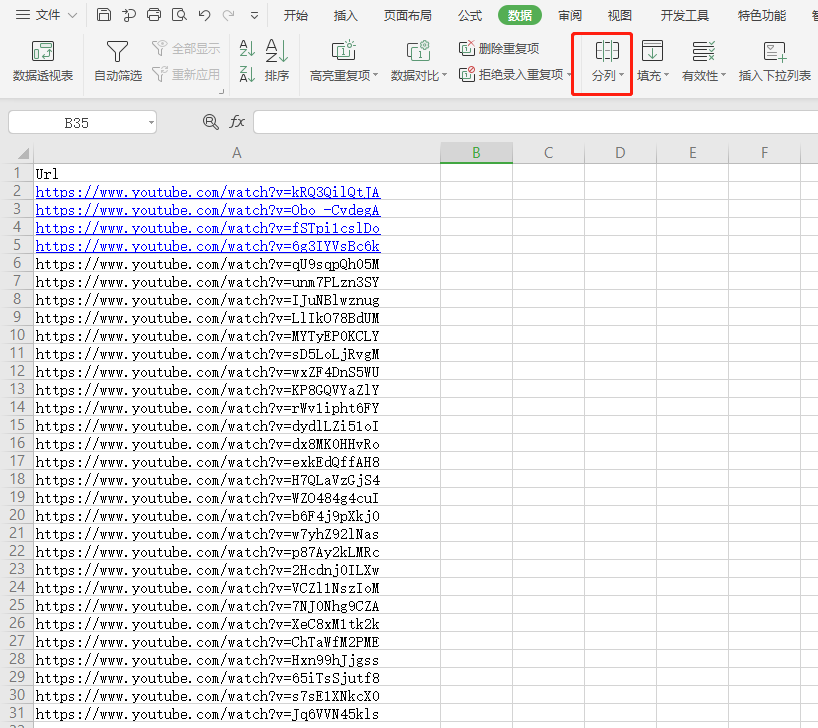Expand the 高亮重复项 dropdown arrow
The height and width of the screenshot is (728, 818).
coord(376,76)
